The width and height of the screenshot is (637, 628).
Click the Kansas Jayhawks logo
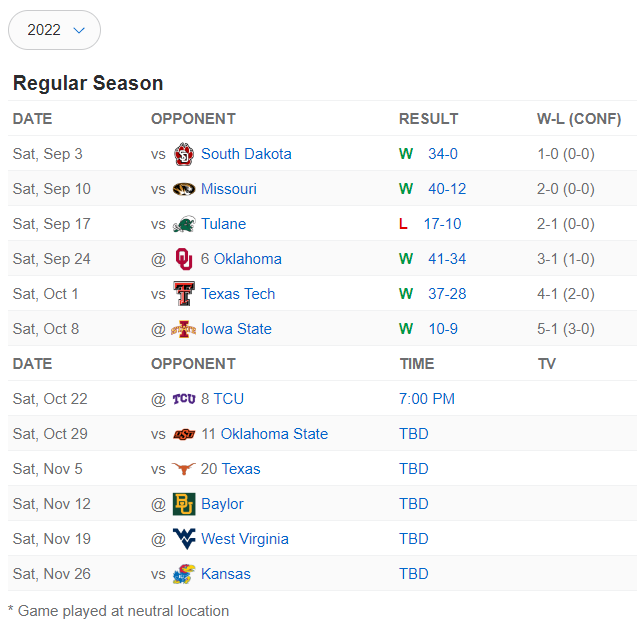tap(184, 574)
